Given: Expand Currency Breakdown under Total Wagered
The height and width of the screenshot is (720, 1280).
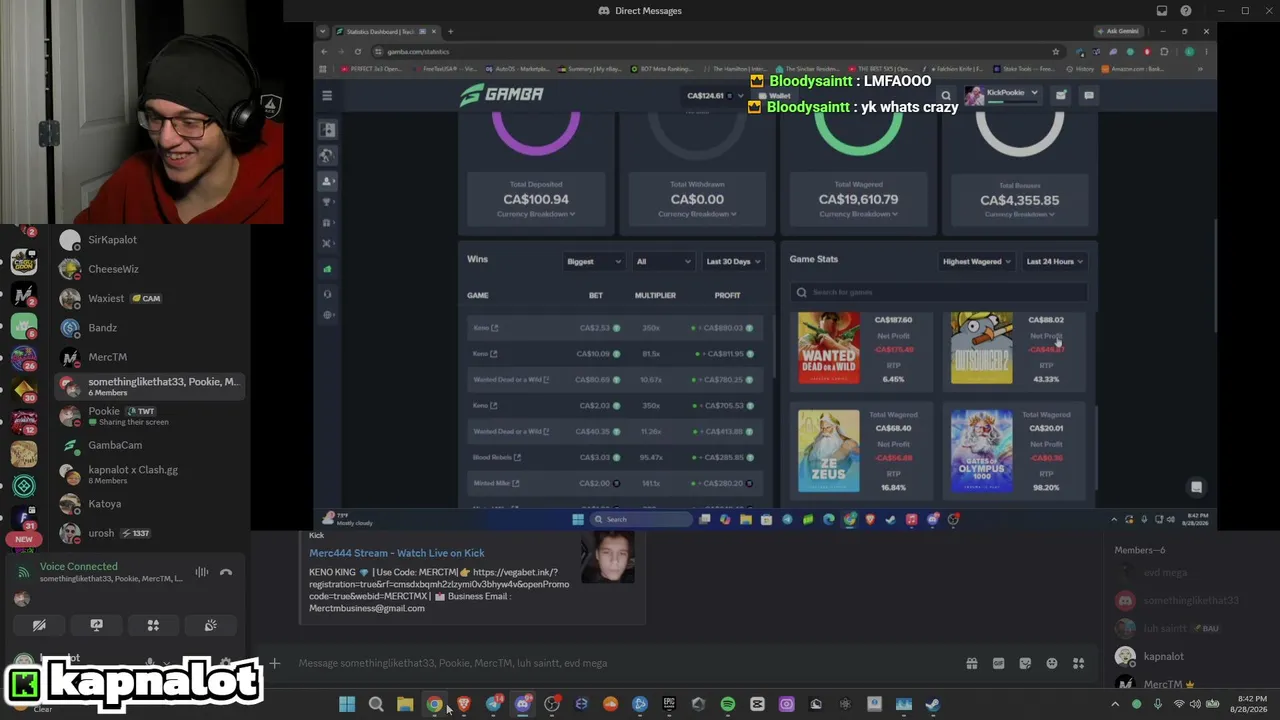Looking at the screenshot, I should [858, 214].
